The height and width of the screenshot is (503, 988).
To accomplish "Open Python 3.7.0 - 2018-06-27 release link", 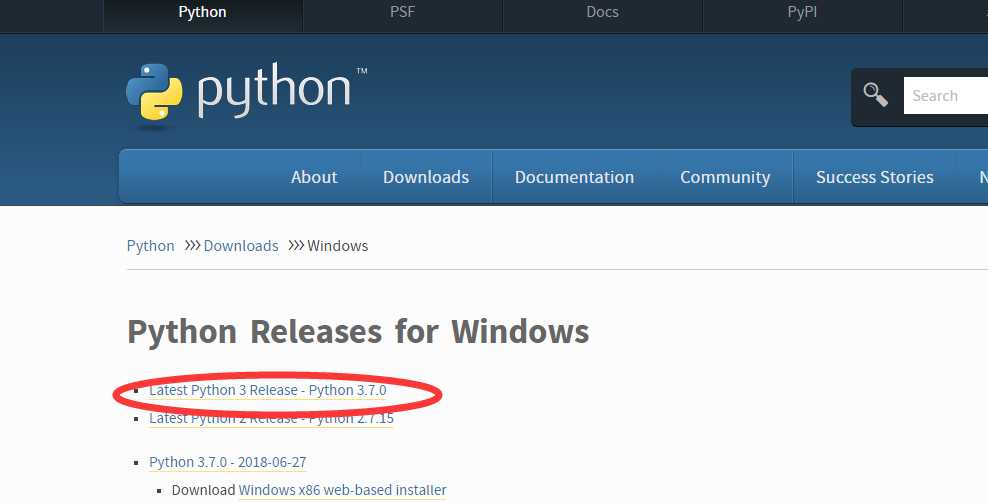I will [x=227, y=462].
